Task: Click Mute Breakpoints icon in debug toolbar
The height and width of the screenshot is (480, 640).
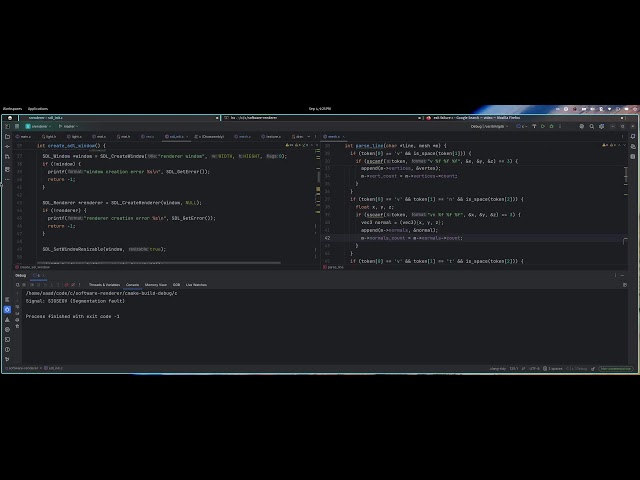Action: coord(73,285)
